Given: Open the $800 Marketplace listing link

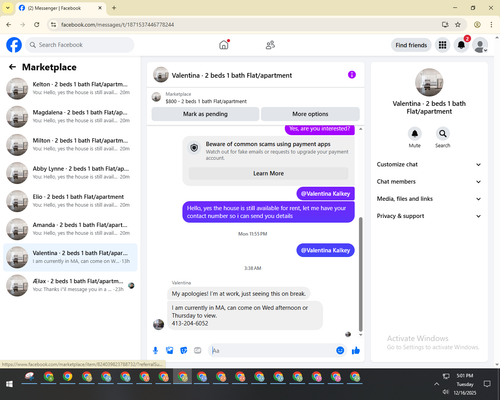Looking at the screenshot, I should click(206, 101).
